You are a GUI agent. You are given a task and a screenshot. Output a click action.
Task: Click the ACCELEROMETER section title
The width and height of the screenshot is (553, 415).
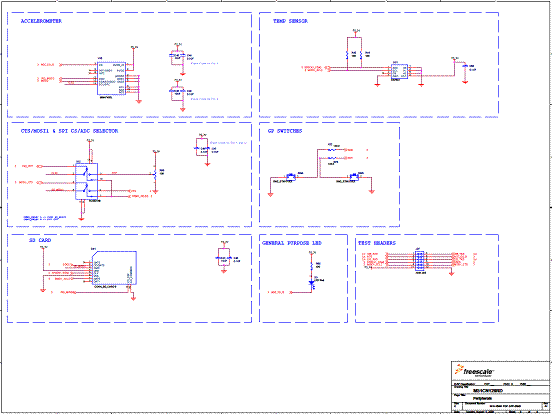click(x=41, y=21)
